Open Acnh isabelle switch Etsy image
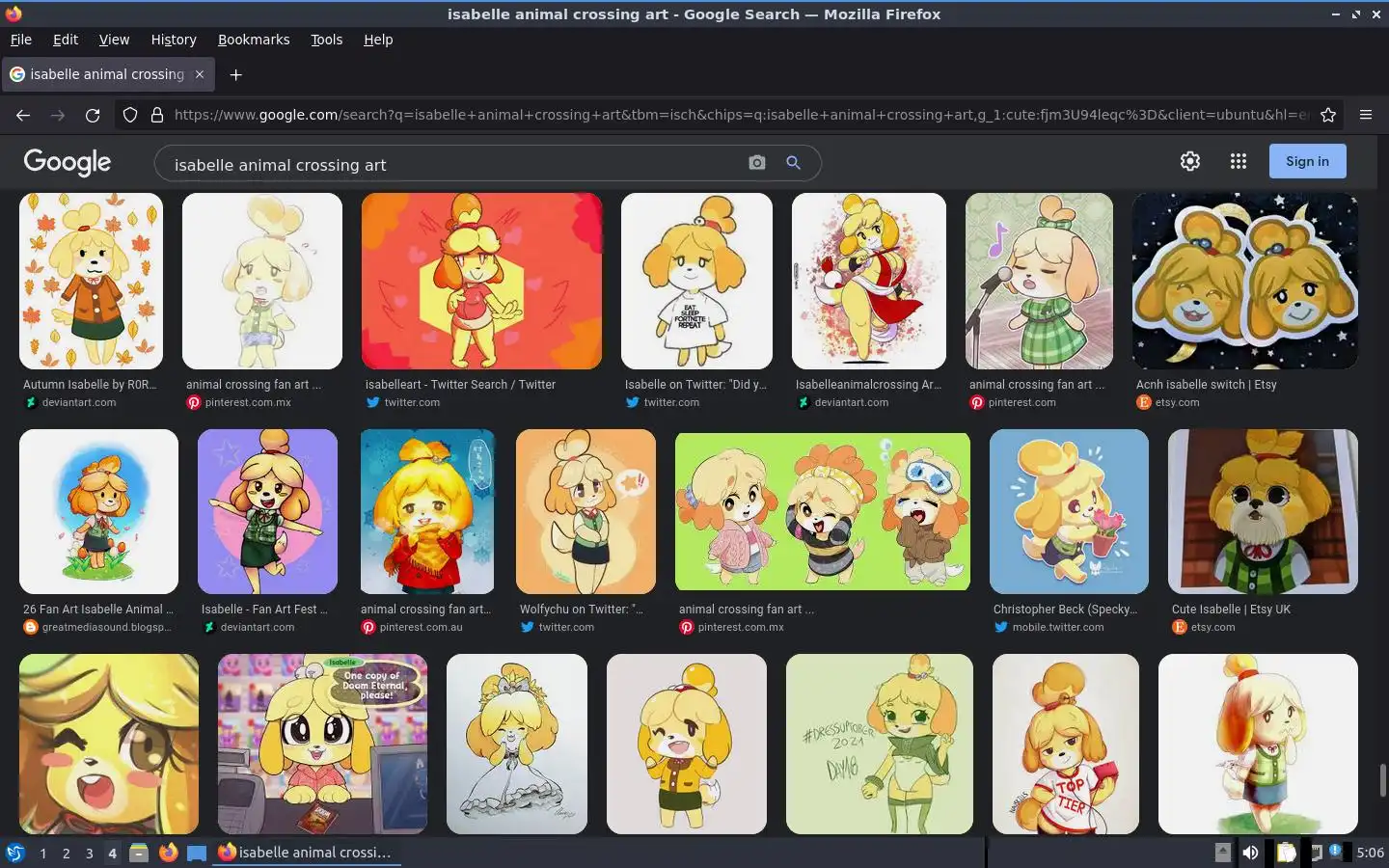Screen dimensions: 1389x868 click(x=1245, y=281)
